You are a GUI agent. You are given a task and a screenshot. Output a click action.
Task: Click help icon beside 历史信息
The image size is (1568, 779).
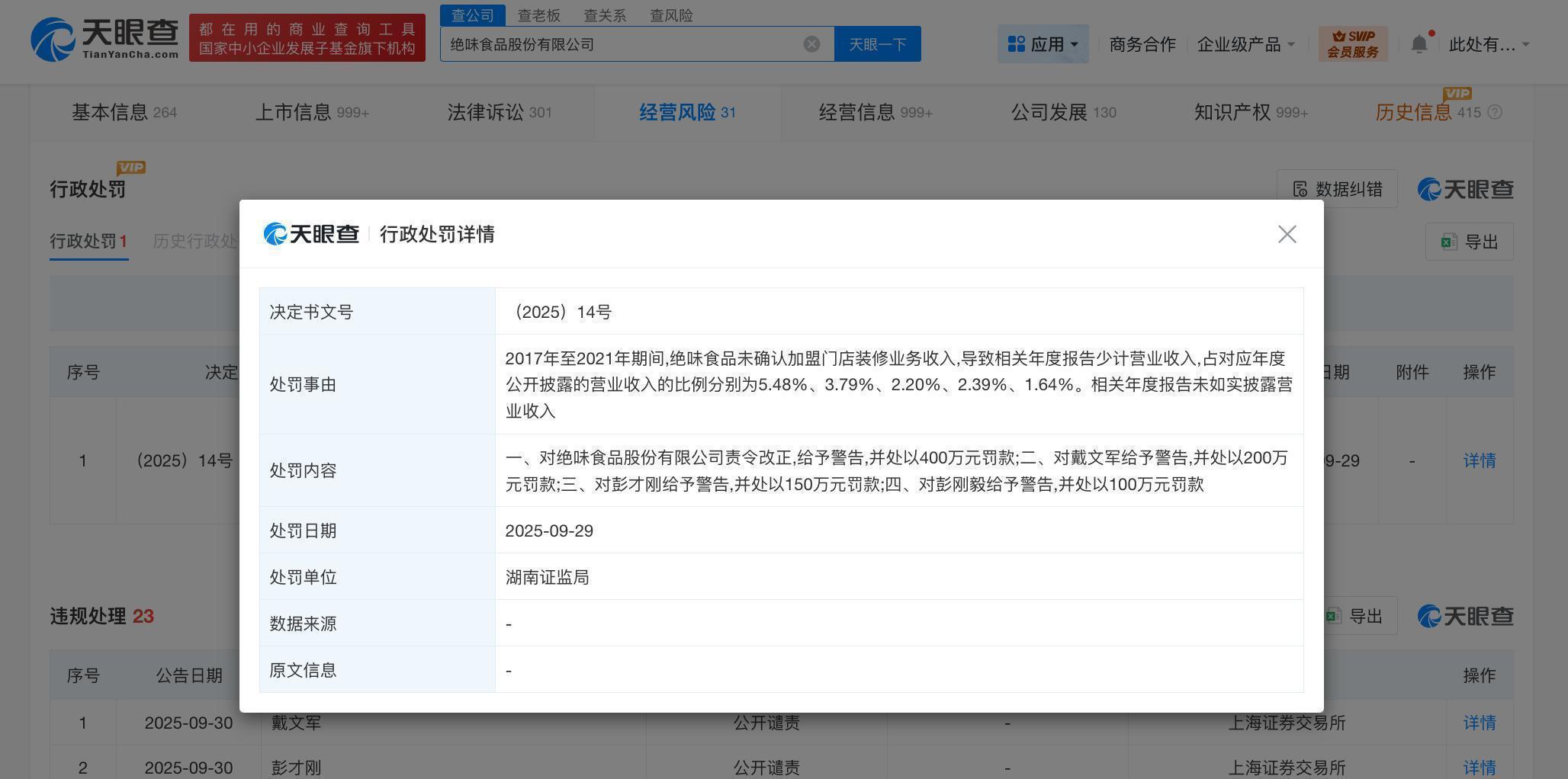pos(1495,113)
